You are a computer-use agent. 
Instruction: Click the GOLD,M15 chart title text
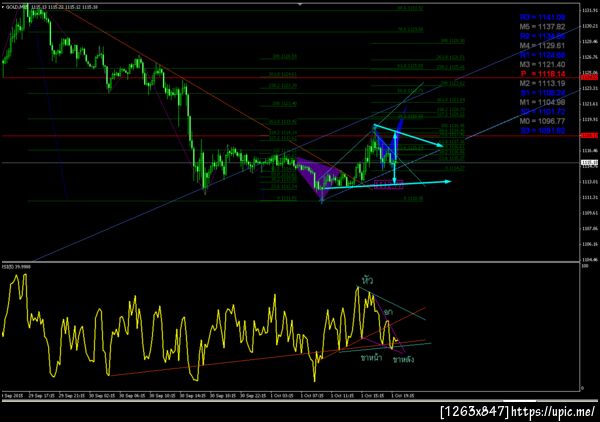tap(17, 7)
